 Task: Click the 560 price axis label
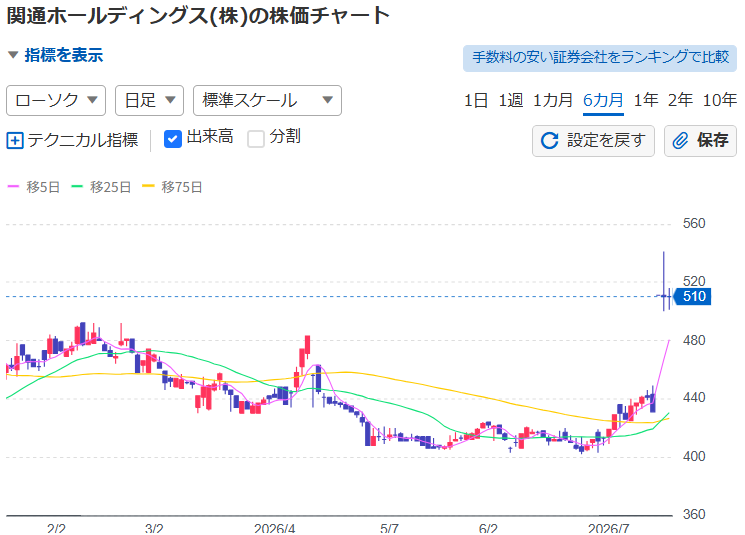click(x=694, y=223)
